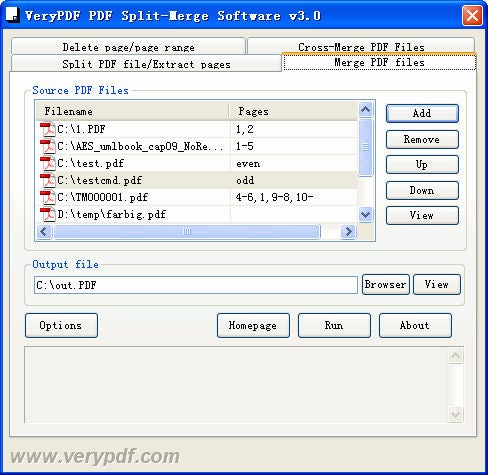Click the Add button
This screenshot has width=488, height=475.
(x=422, y=113)
